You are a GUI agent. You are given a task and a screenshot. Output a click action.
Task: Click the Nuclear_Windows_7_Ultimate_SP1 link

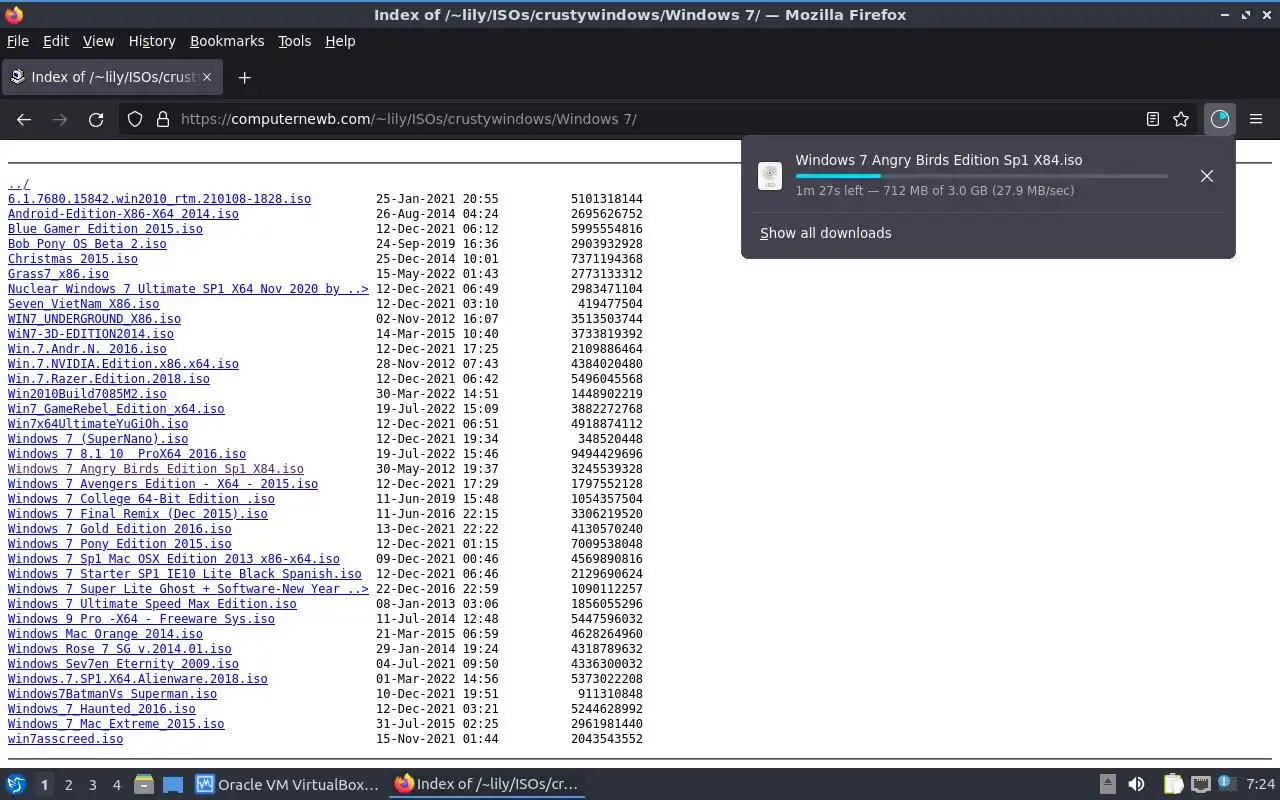click(188, 289)
